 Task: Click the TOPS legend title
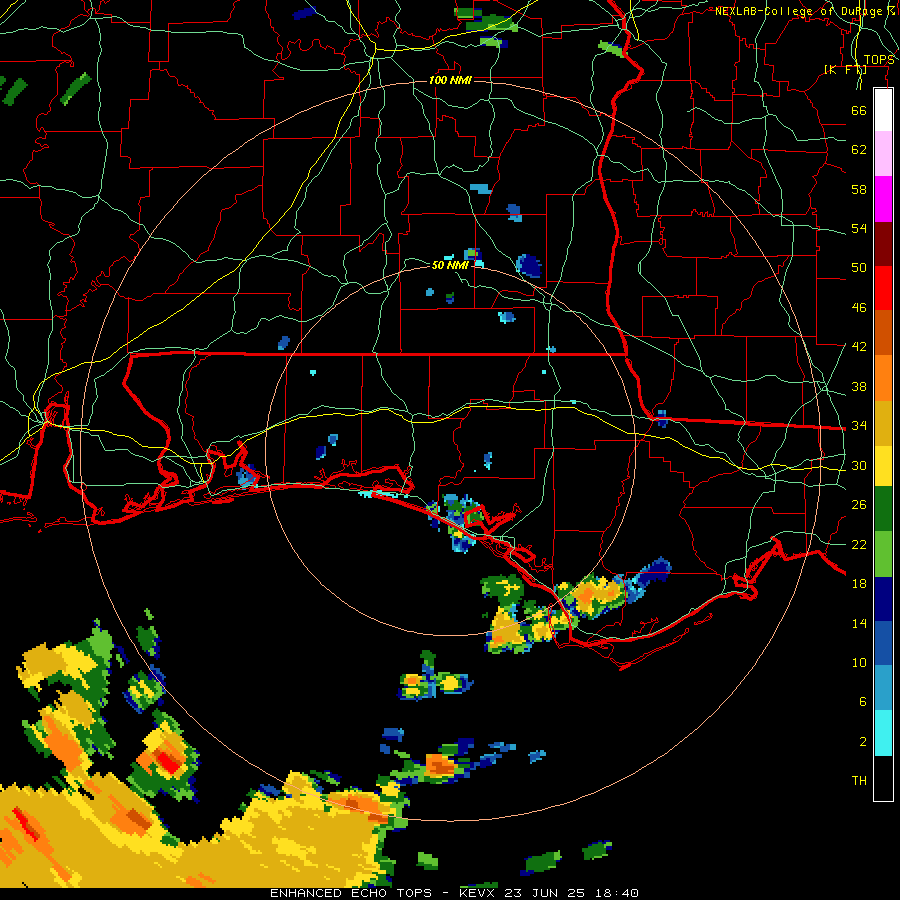tap(879, 60)
